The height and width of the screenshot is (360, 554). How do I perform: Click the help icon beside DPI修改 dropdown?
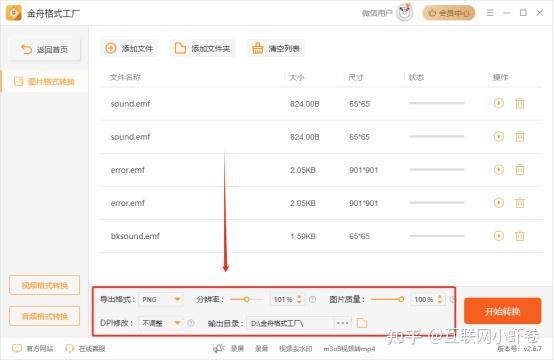(191, 323)
